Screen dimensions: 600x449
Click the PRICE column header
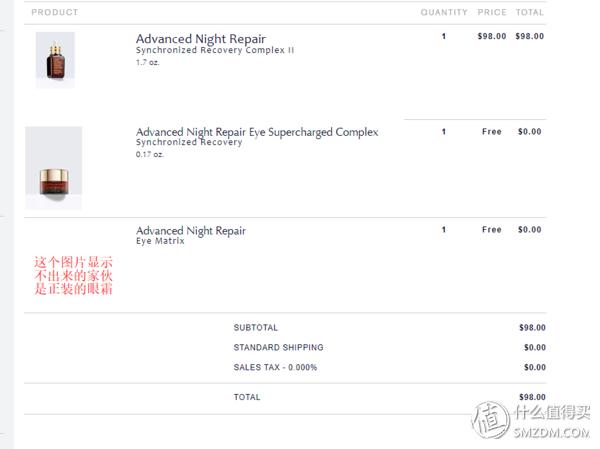(x=492, y=12)
